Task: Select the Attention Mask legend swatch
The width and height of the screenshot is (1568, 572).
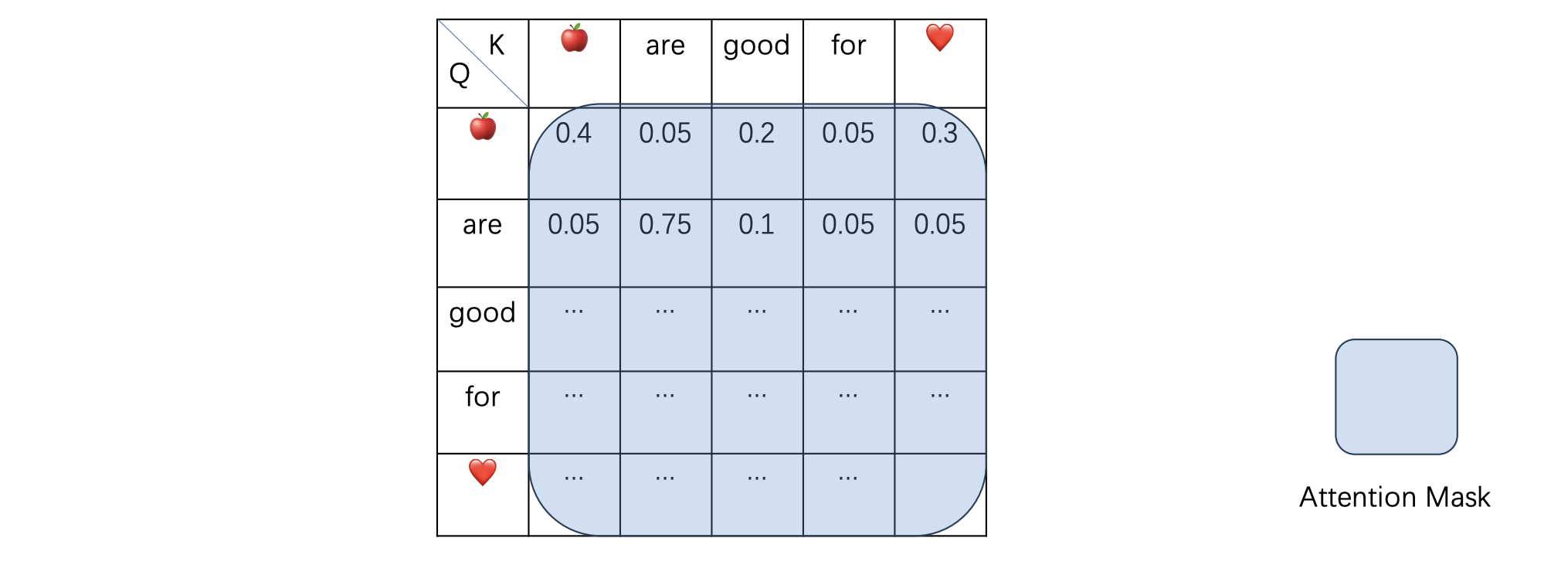Action: coord(1397,397)
